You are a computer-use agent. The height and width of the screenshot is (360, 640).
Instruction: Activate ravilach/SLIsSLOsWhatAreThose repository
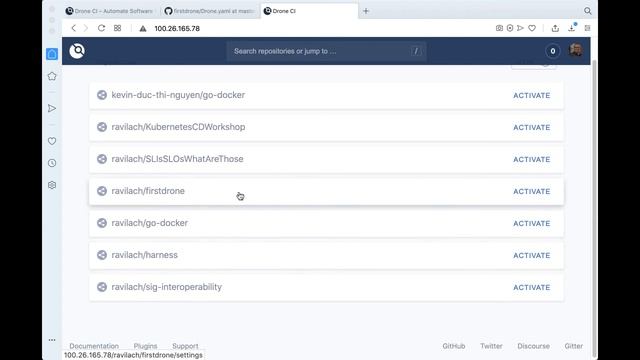[x=531, y=160]
